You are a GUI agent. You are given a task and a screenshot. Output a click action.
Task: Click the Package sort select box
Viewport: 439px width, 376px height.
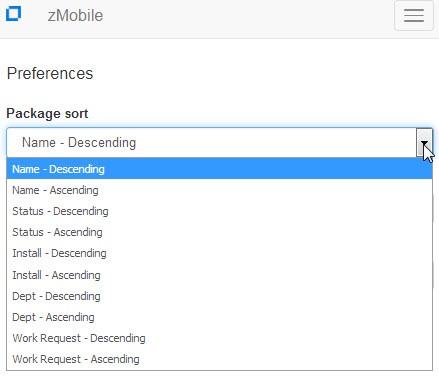219,142
